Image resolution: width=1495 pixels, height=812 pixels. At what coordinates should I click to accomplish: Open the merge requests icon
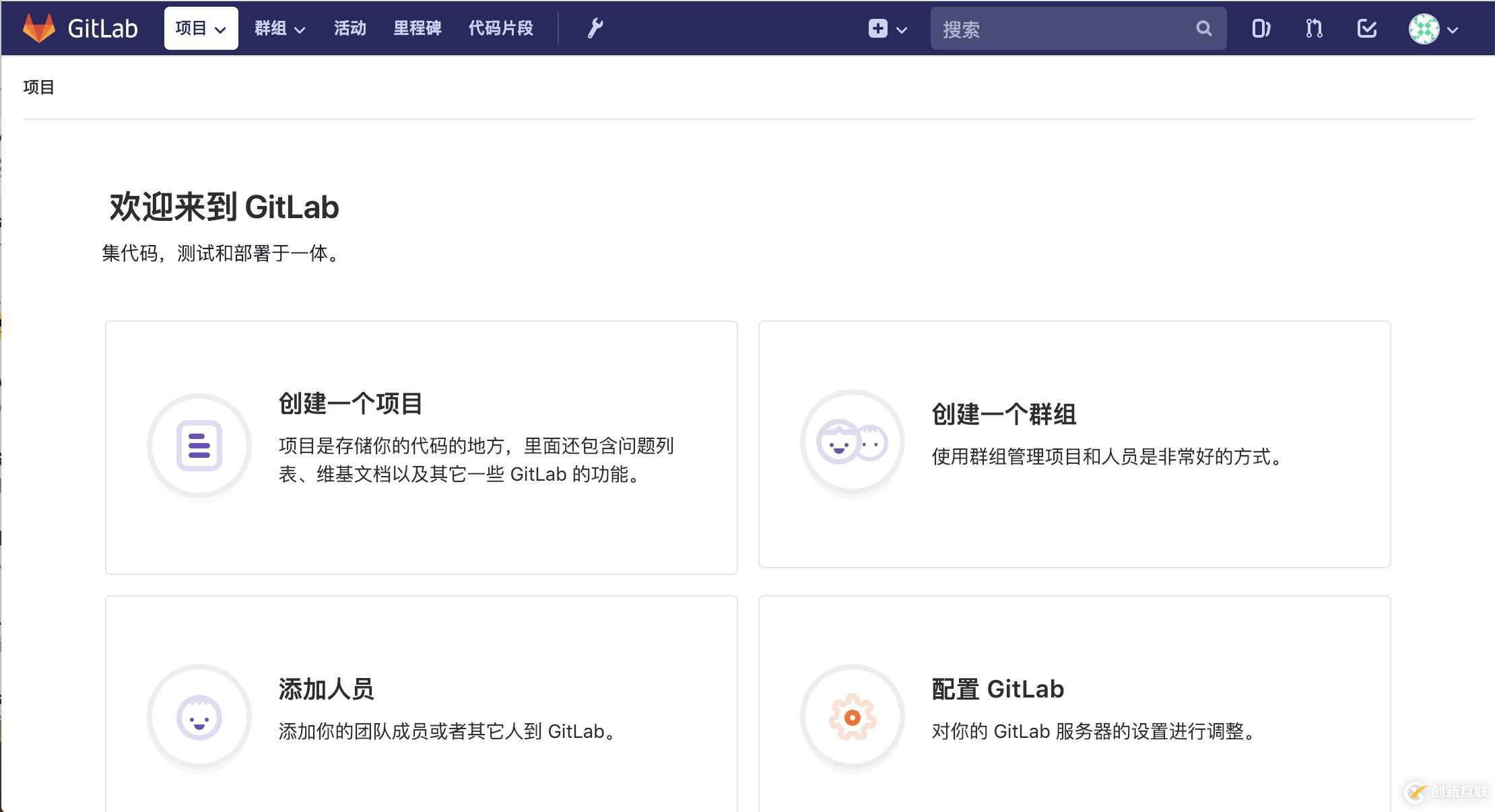tap(1313, 28)
